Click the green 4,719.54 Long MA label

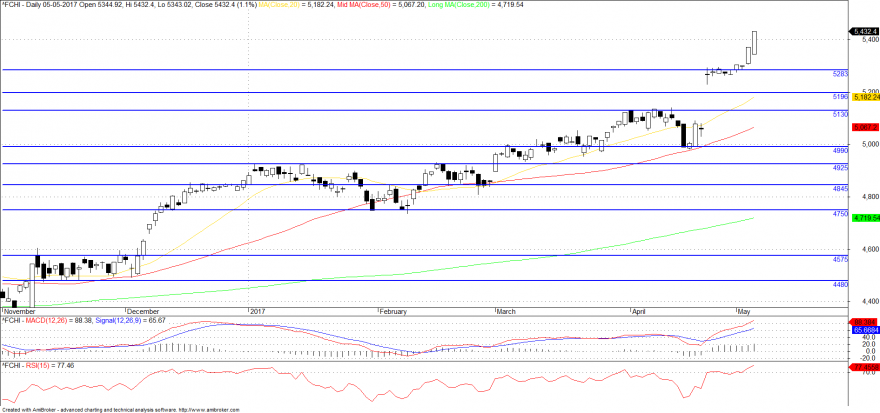click(x=865, y=217)
